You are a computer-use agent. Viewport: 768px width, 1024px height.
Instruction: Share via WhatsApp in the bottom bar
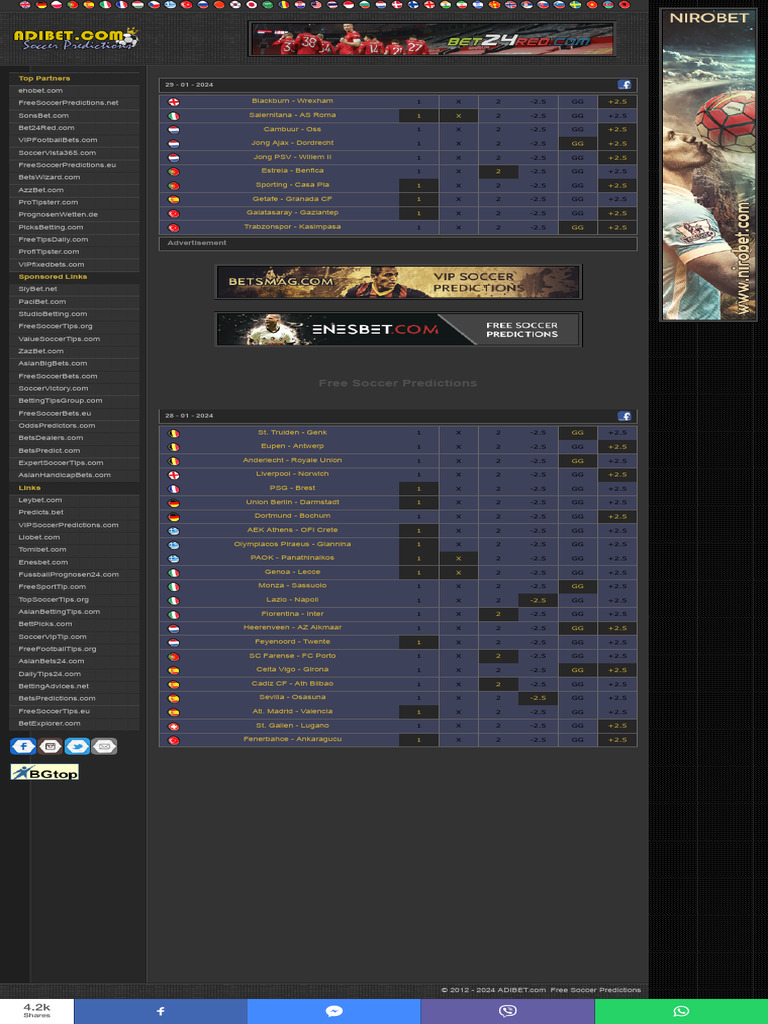[x=681, y=1011]
